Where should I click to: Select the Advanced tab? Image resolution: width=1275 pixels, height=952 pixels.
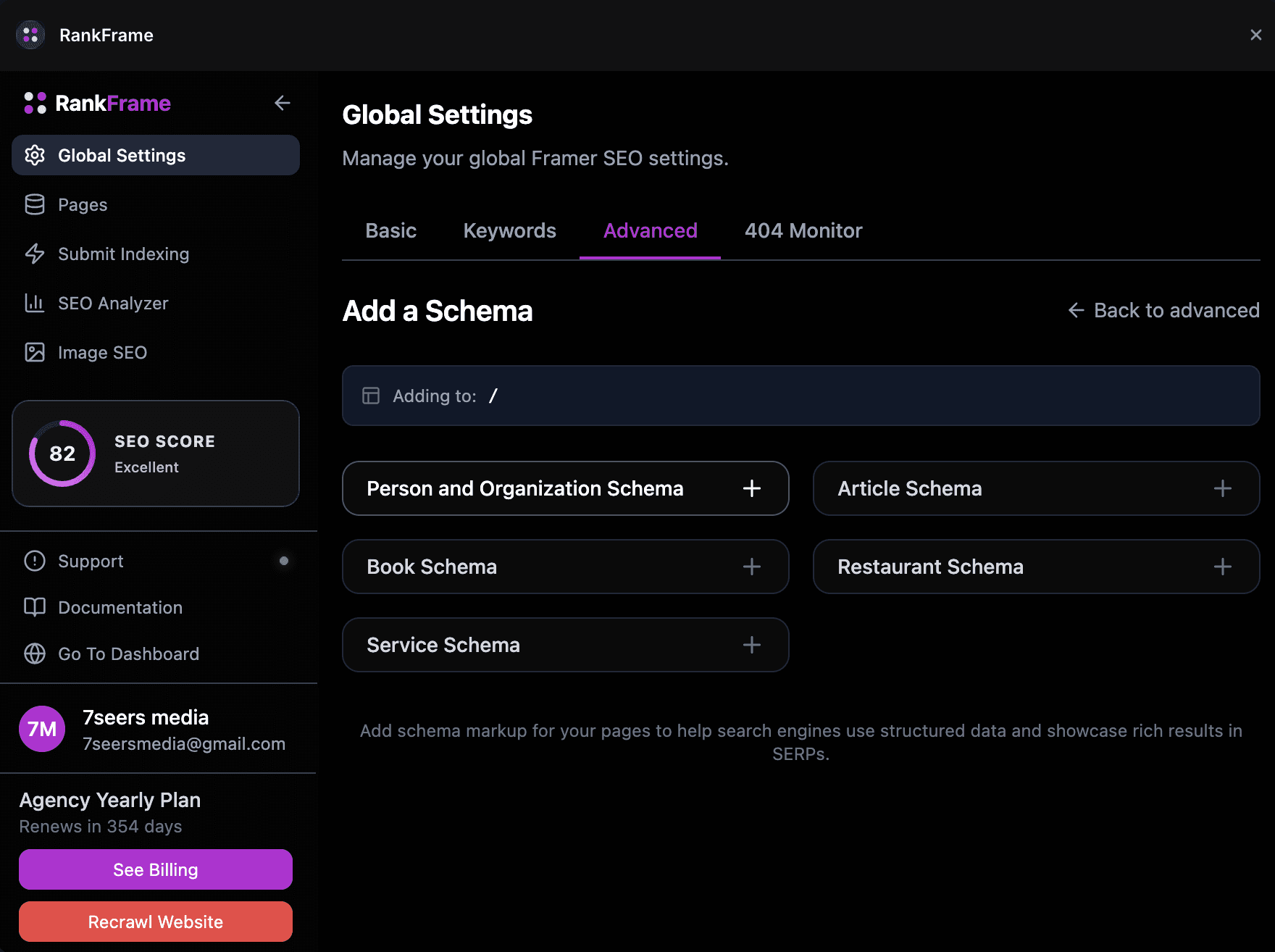[x=651, y=230]
